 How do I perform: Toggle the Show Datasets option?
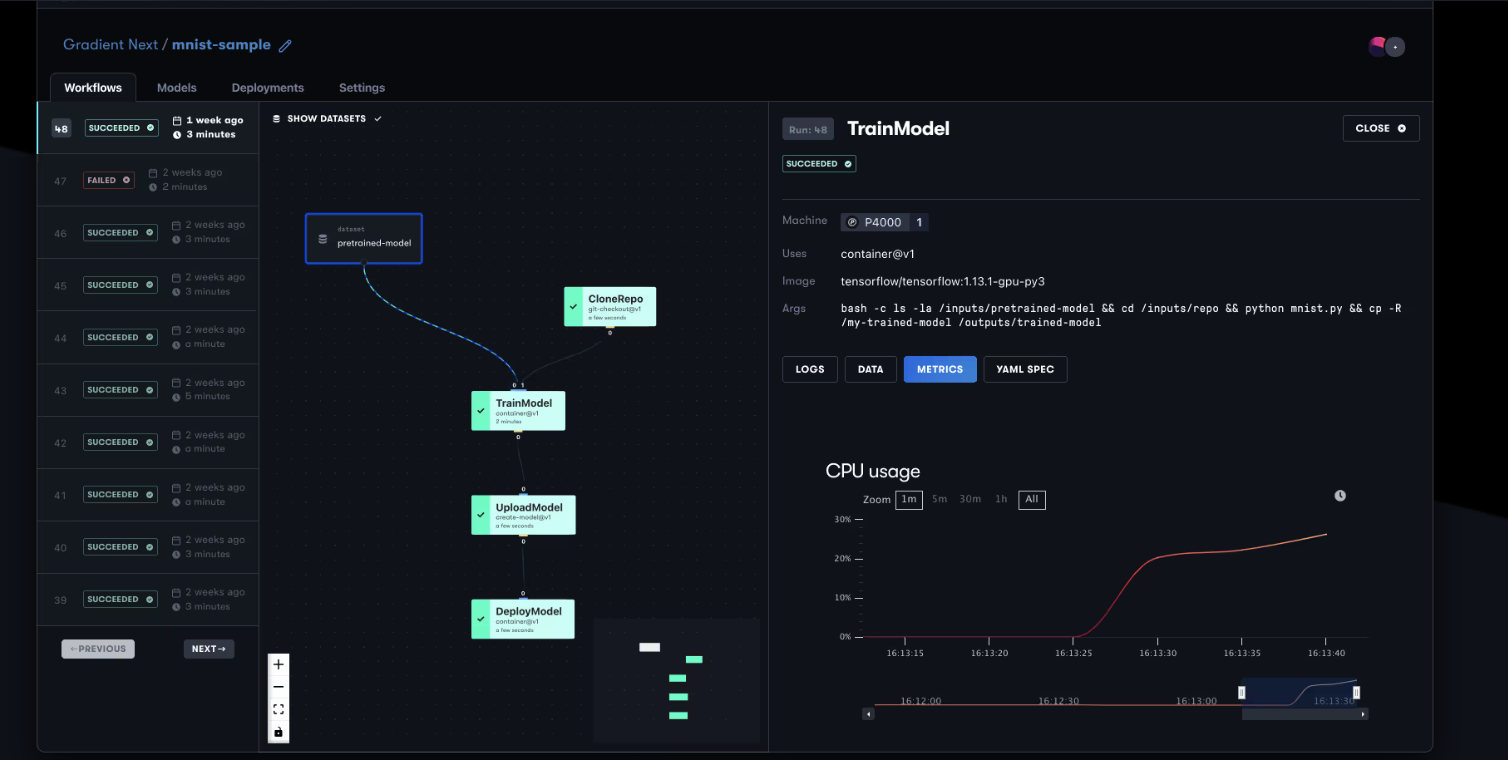pyautogui.click(x=327, y=119)
